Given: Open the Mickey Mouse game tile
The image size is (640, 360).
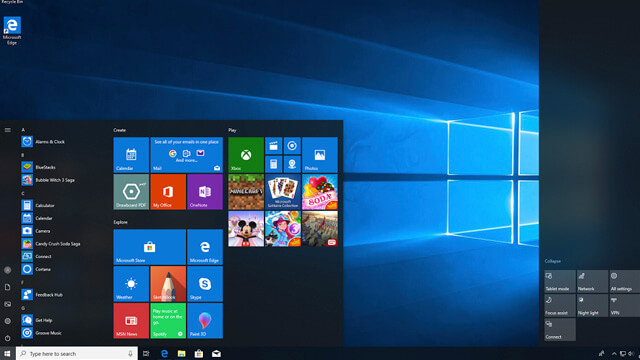Looking at the screenshot, I should [246, 229].
